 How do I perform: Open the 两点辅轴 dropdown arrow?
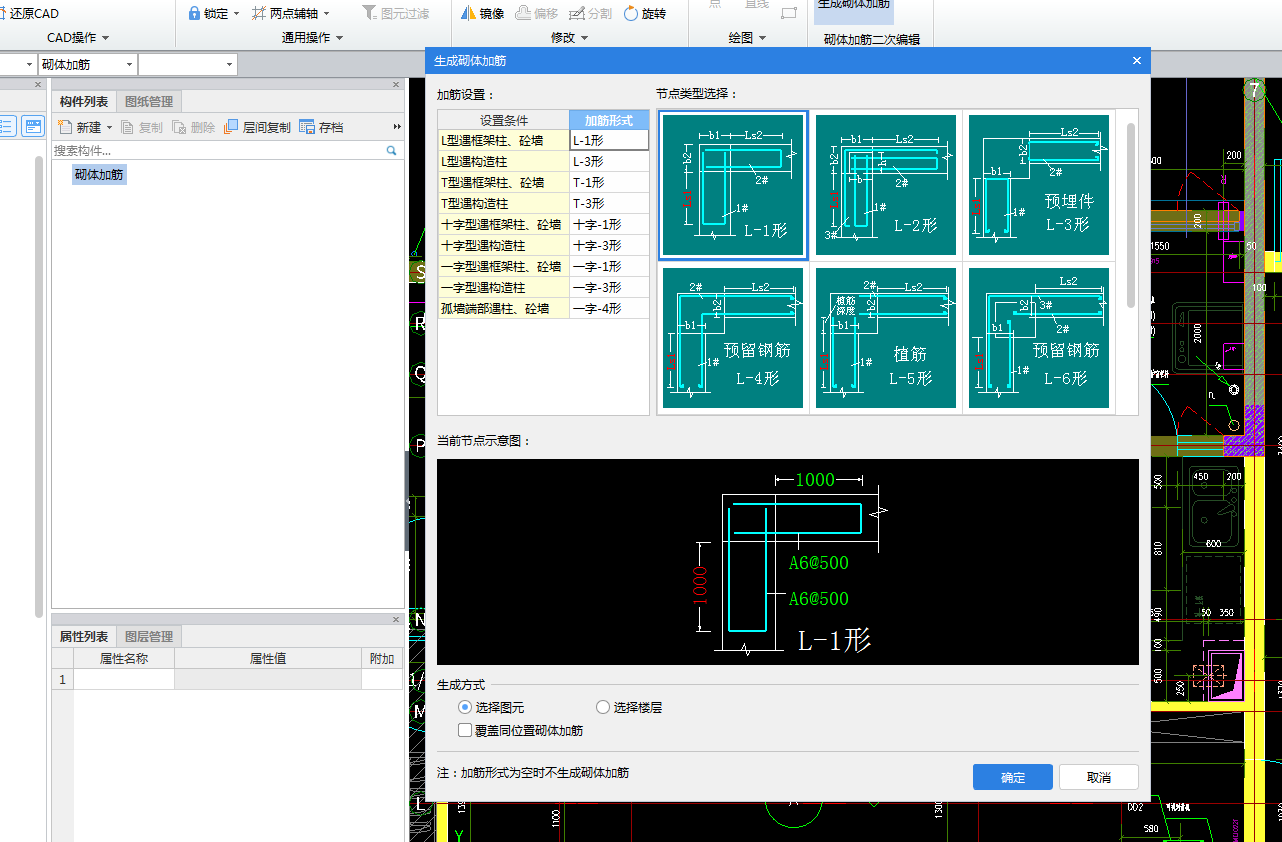click(x=326, y=14)
